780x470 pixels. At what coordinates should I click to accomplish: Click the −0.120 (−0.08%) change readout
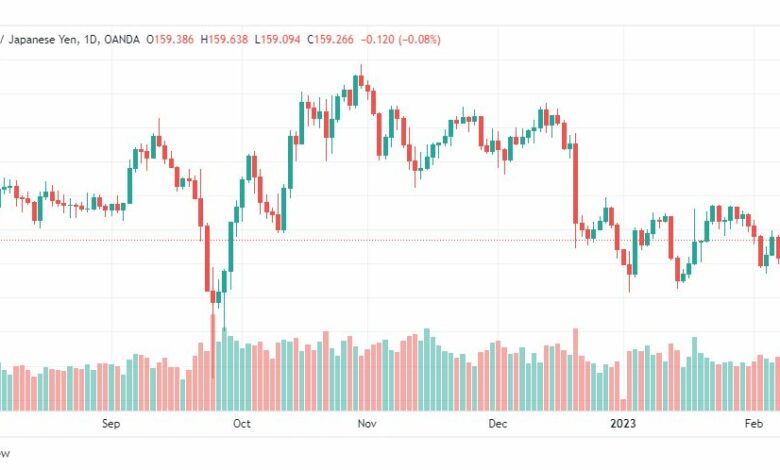click(400, 39)
